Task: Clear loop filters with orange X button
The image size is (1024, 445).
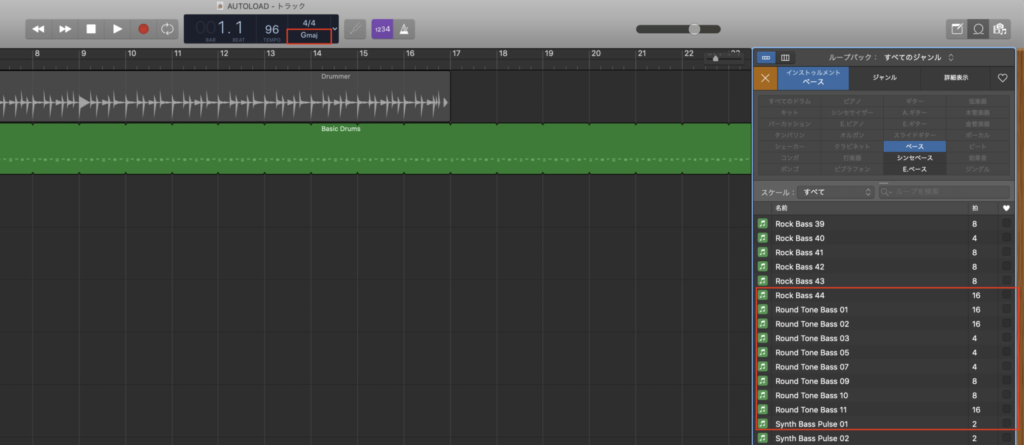Action: pyautogui.click(x=766, y=77)
